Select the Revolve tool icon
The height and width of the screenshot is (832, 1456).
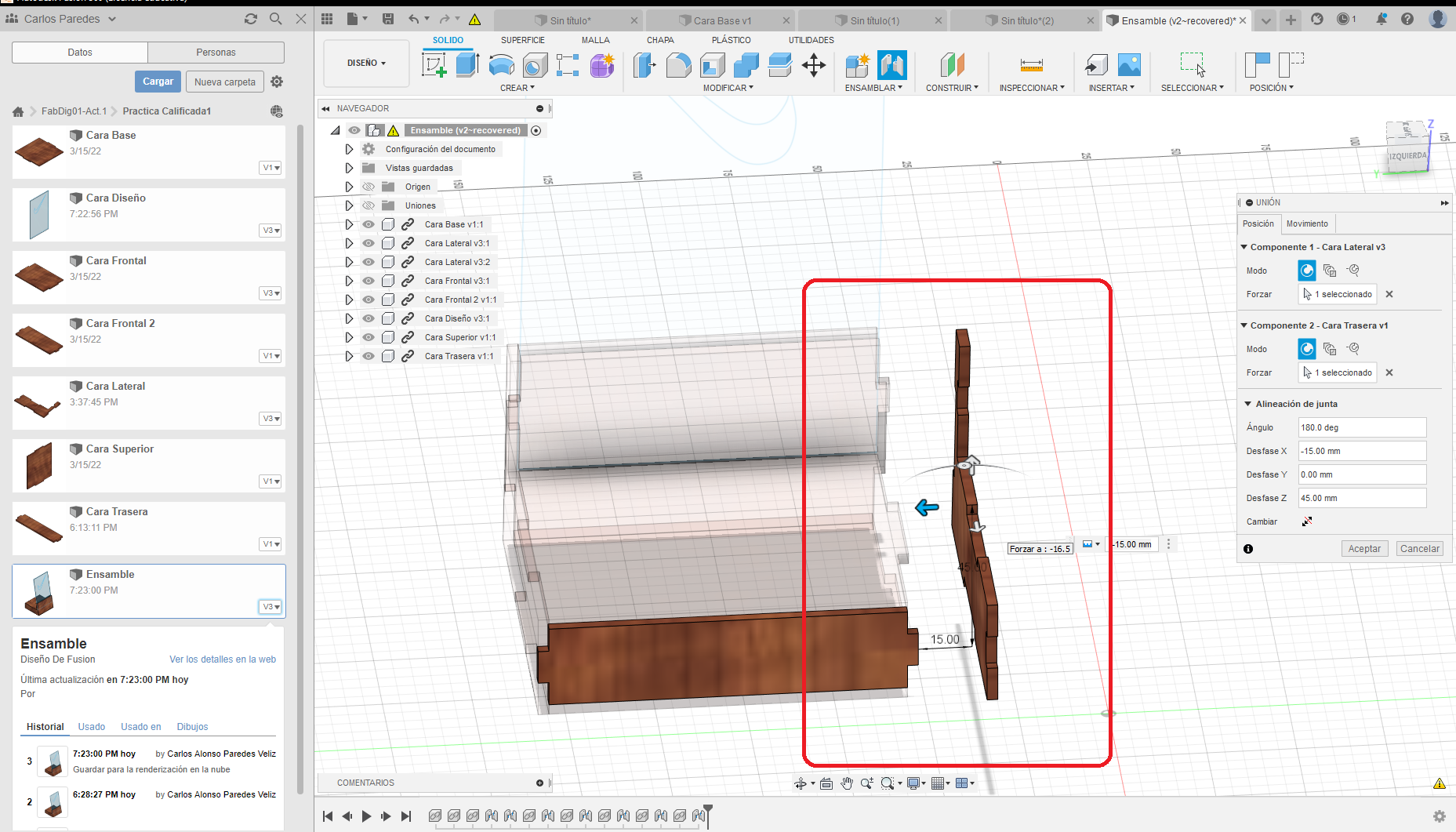click(x=501, y=64)
